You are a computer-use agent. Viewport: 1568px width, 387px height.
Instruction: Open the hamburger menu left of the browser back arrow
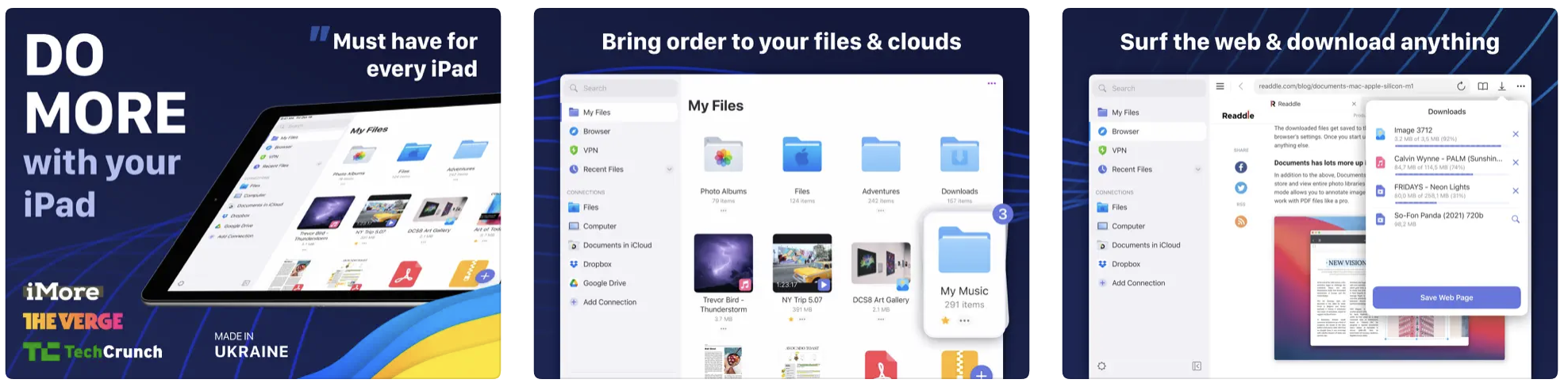coord(1220,86)
